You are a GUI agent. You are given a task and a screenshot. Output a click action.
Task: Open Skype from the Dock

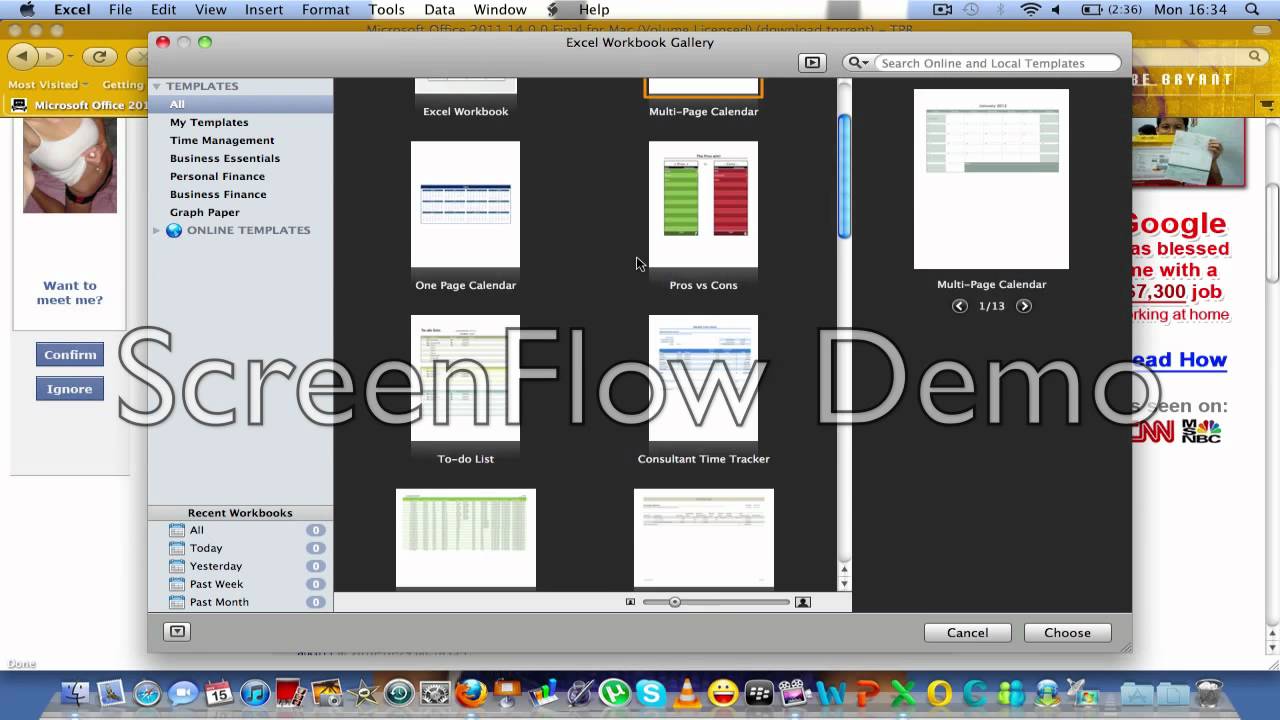click(650, 693)
